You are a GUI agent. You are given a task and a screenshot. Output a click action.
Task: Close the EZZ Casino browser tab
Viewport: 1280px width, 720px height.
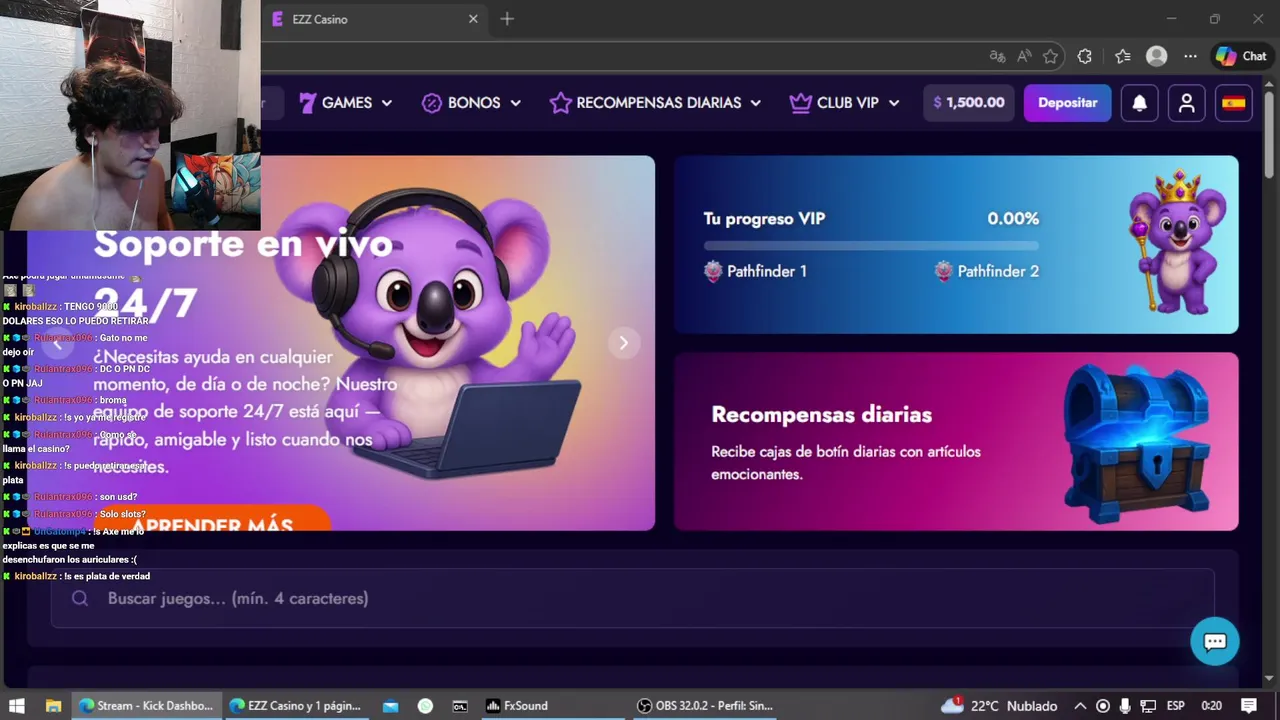(473, 19)
